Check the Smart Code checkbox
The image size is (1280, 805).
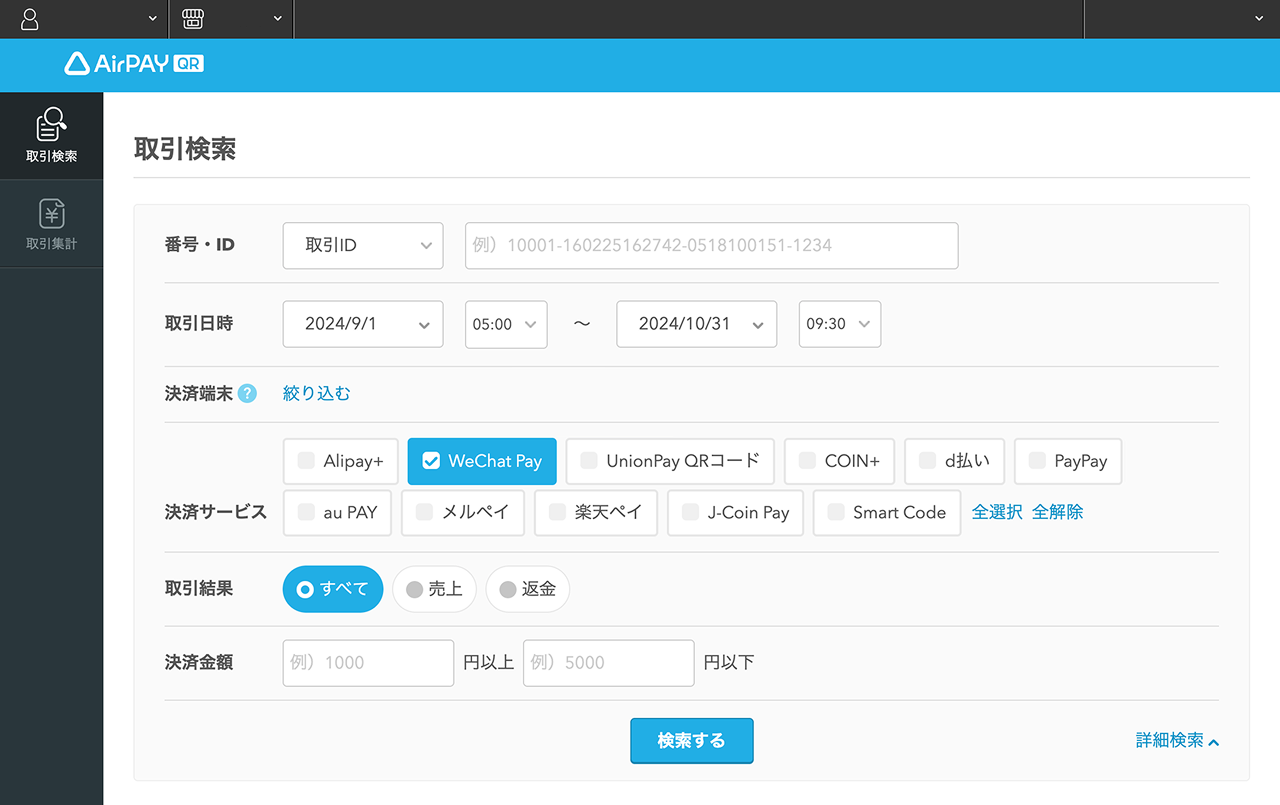tap(836, 512)
